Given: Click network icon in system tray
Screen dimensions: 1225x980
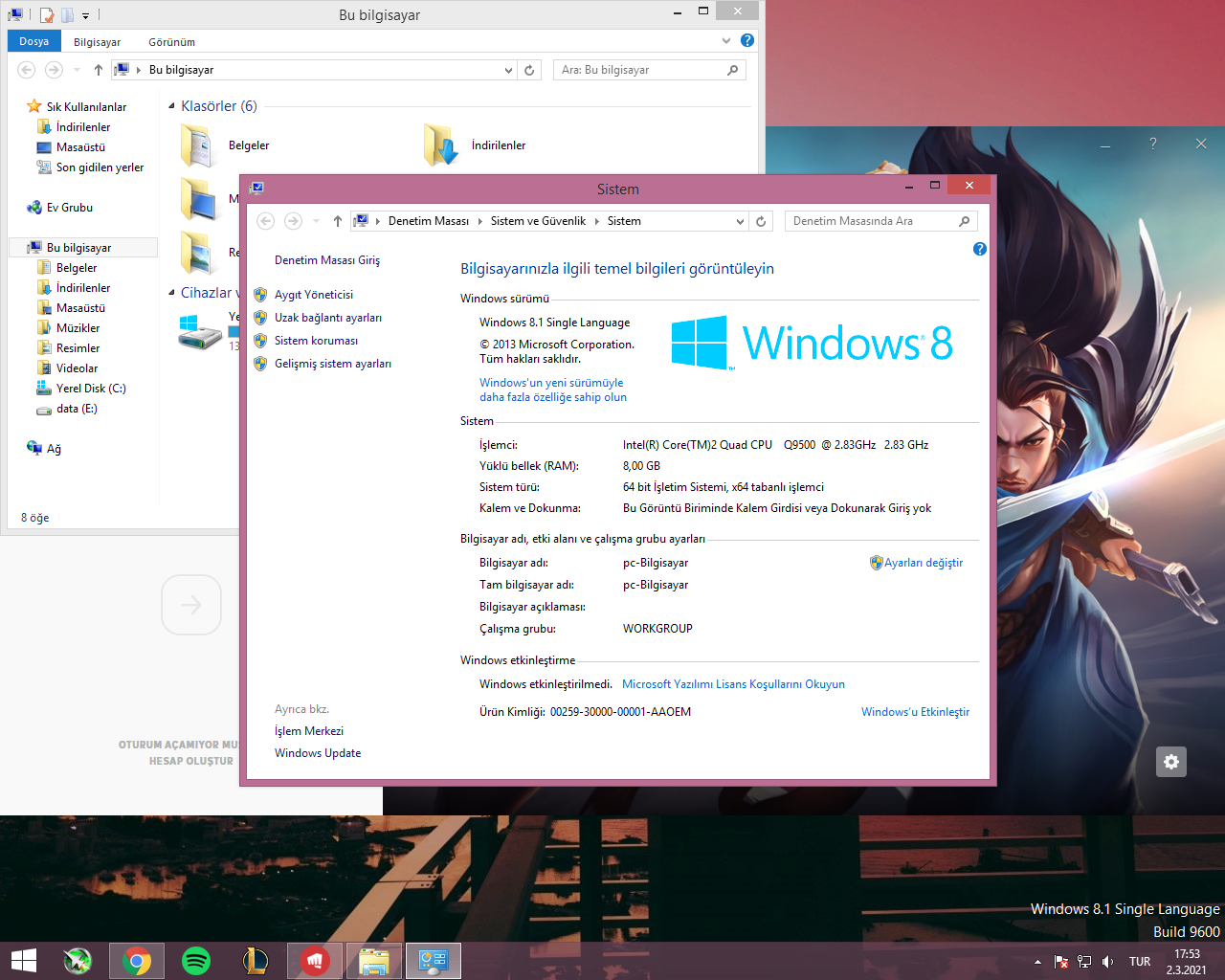Looking at the screenshot, I should click(1084, 962).
